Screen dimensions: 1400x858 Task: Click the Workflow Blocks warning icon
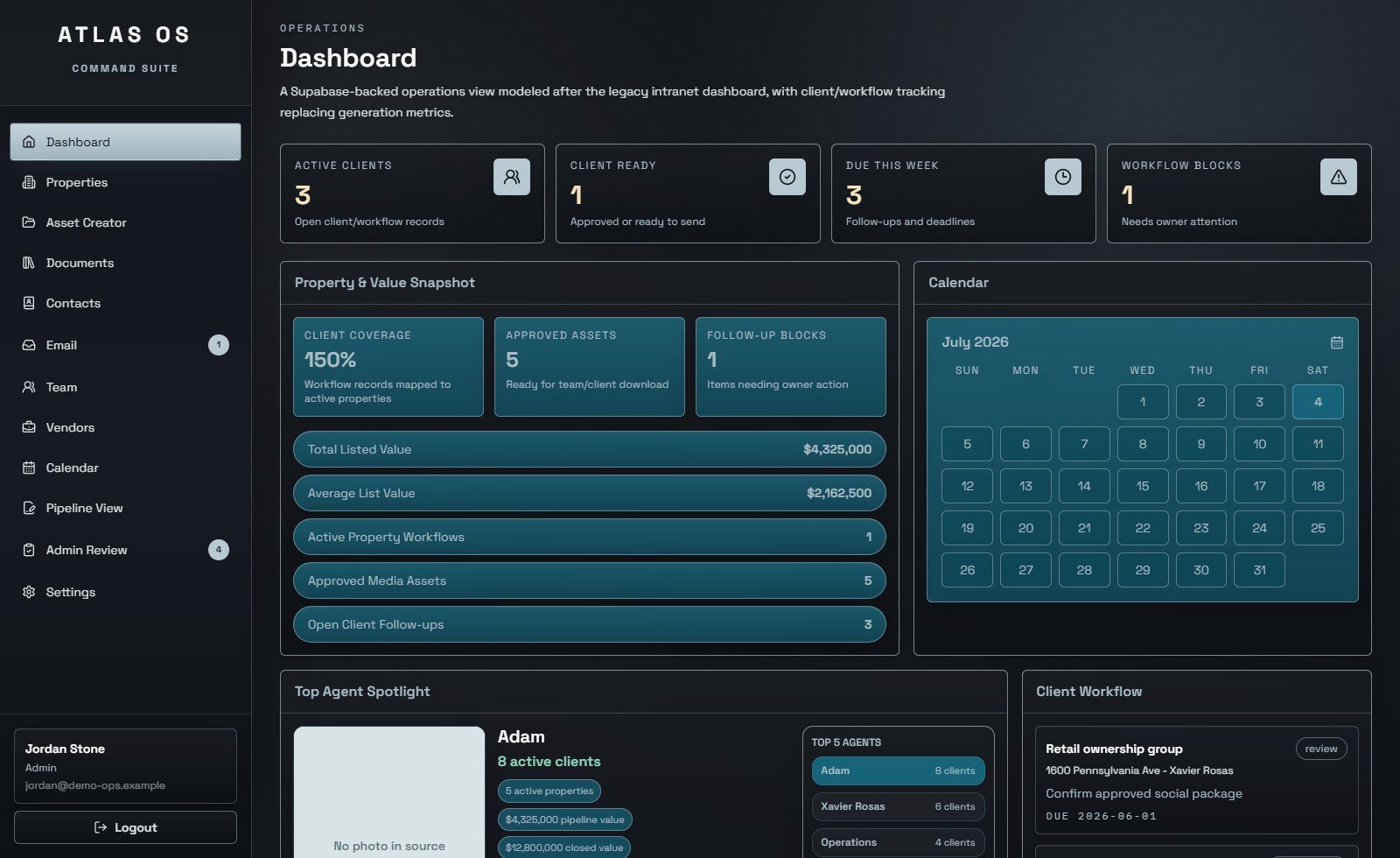click(1339, 177)
